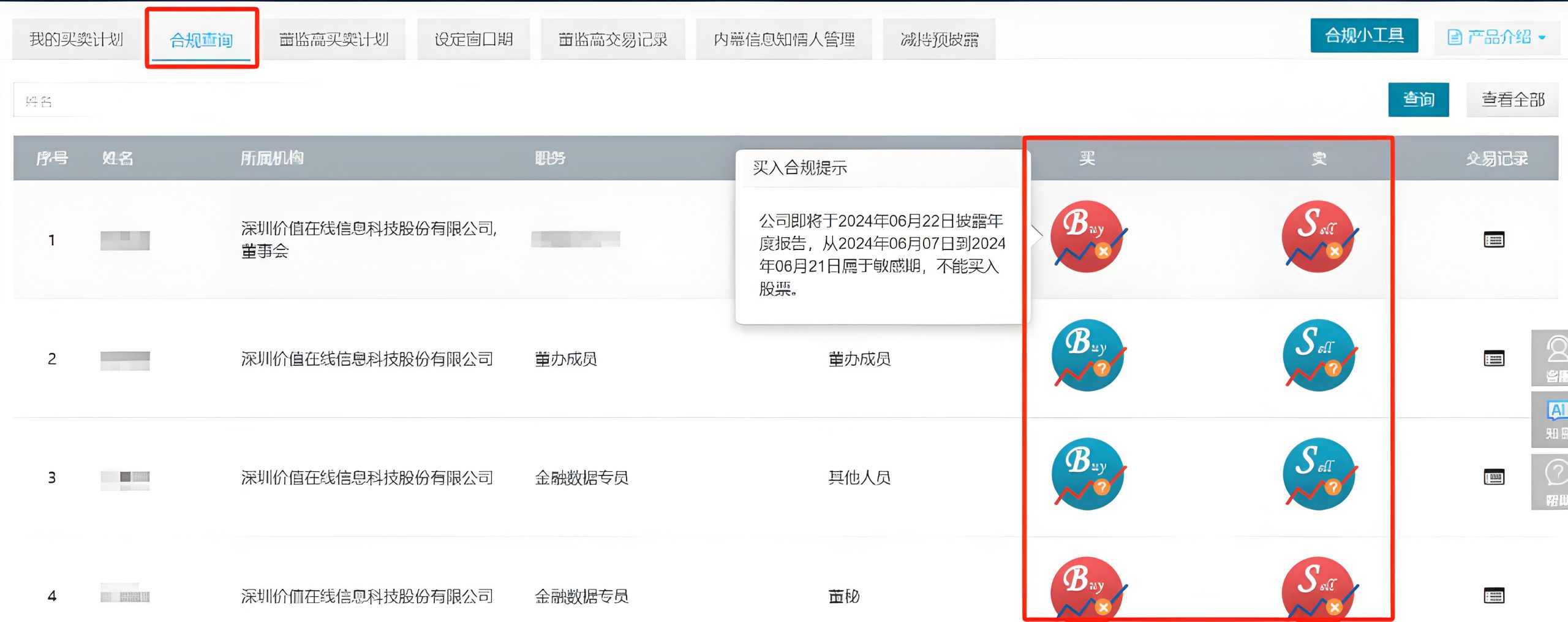Viewport: 1568px width, 622px height.
Task: Click 卖 column header
Action: pos(1319,159)
